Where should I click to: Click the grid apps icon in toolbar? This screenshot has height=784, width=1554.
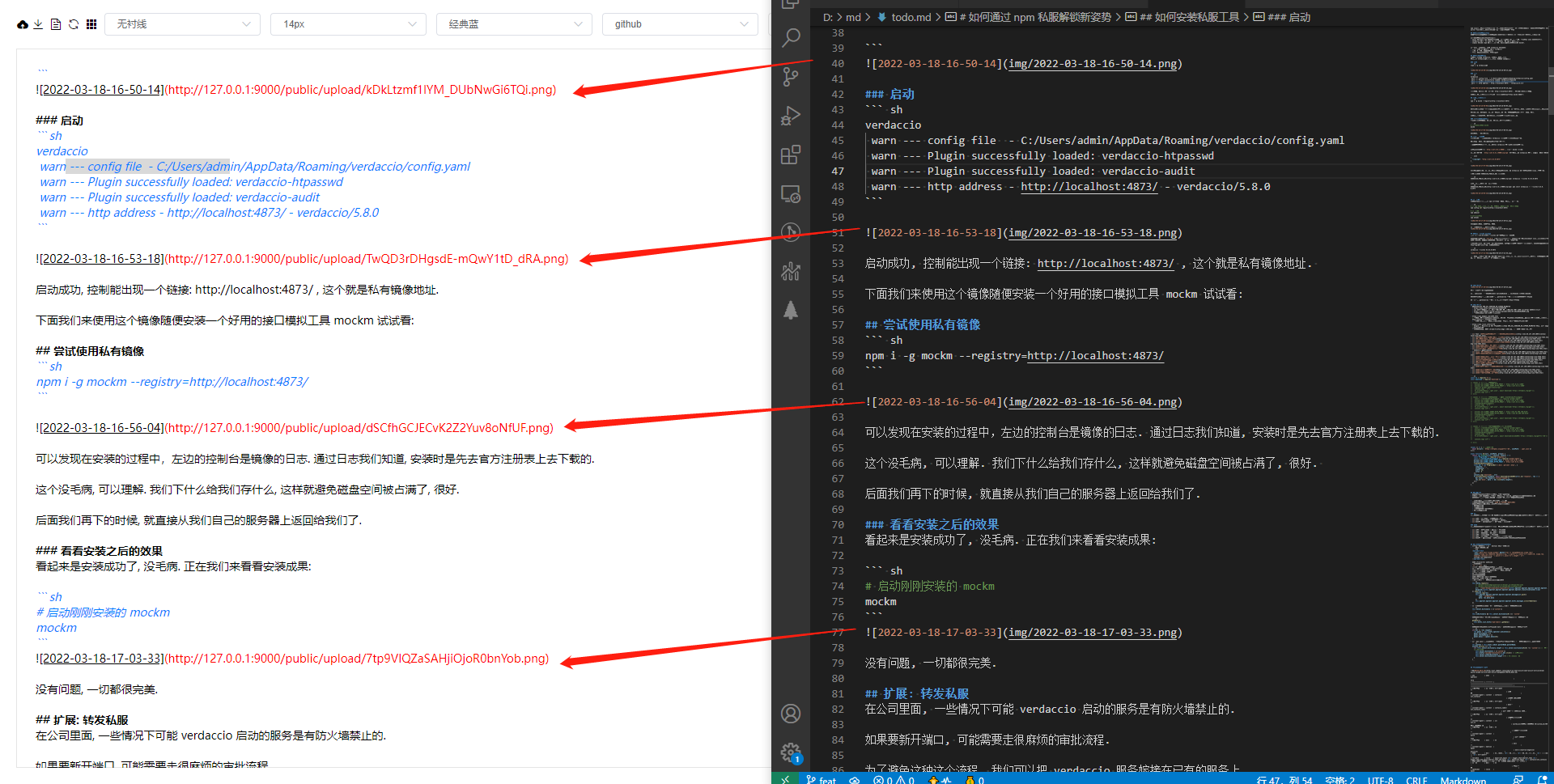coord(91,24)
